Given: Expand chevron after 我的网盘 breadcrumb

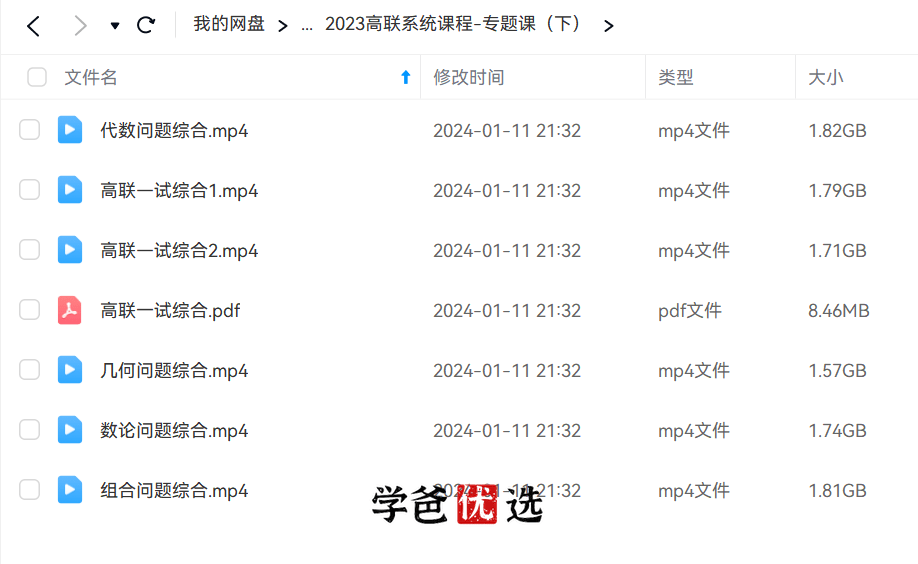Looking at the screenshot, I should [283, 26].
